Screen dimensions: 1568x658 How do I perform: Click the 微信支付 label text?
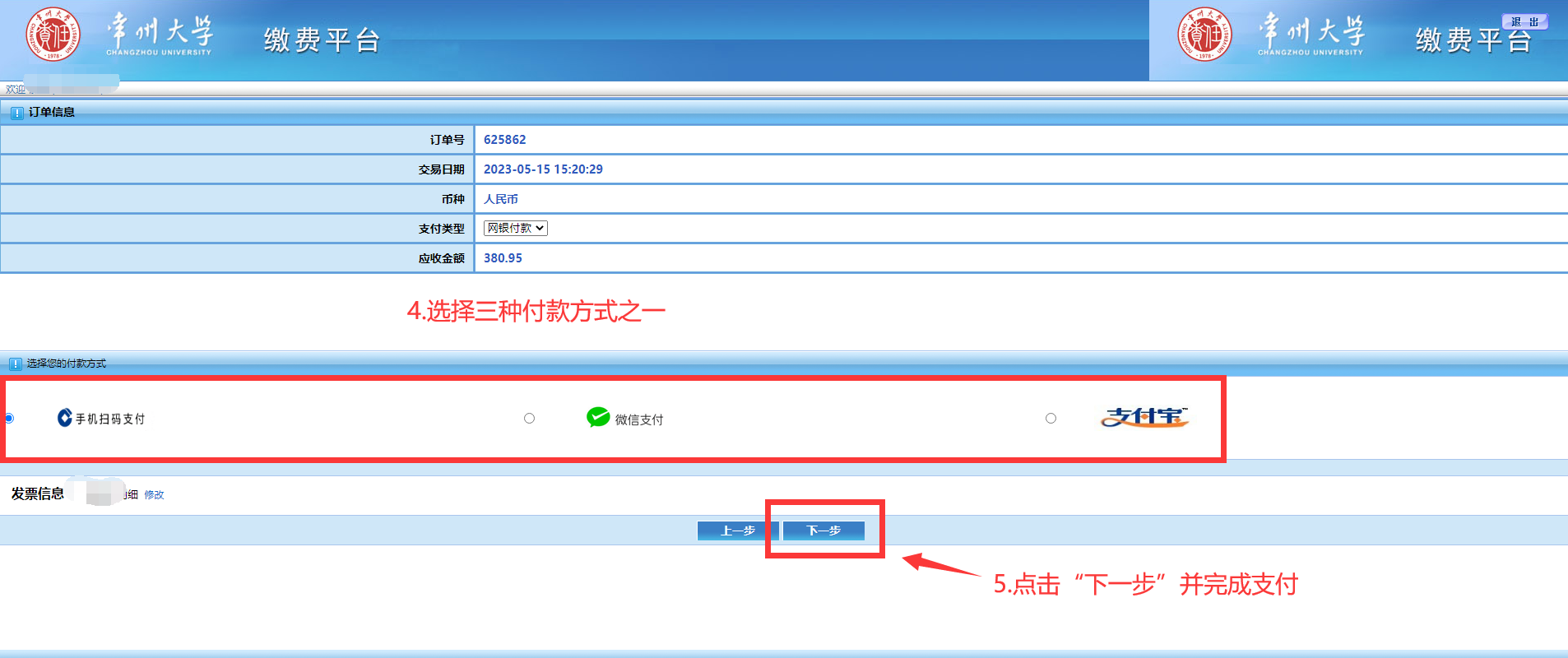click(639, 419)
